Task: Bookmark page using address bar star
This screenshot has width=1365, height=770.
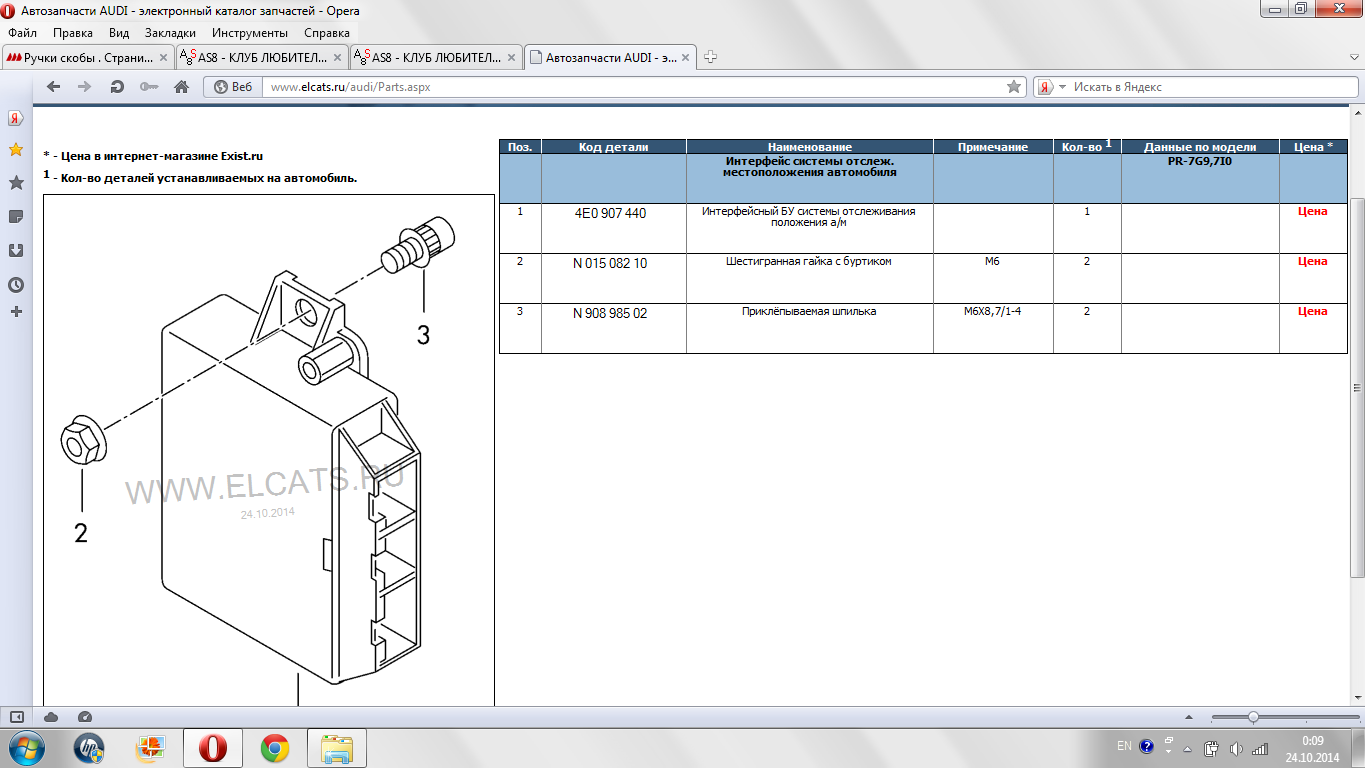Action: (1014, 87)
